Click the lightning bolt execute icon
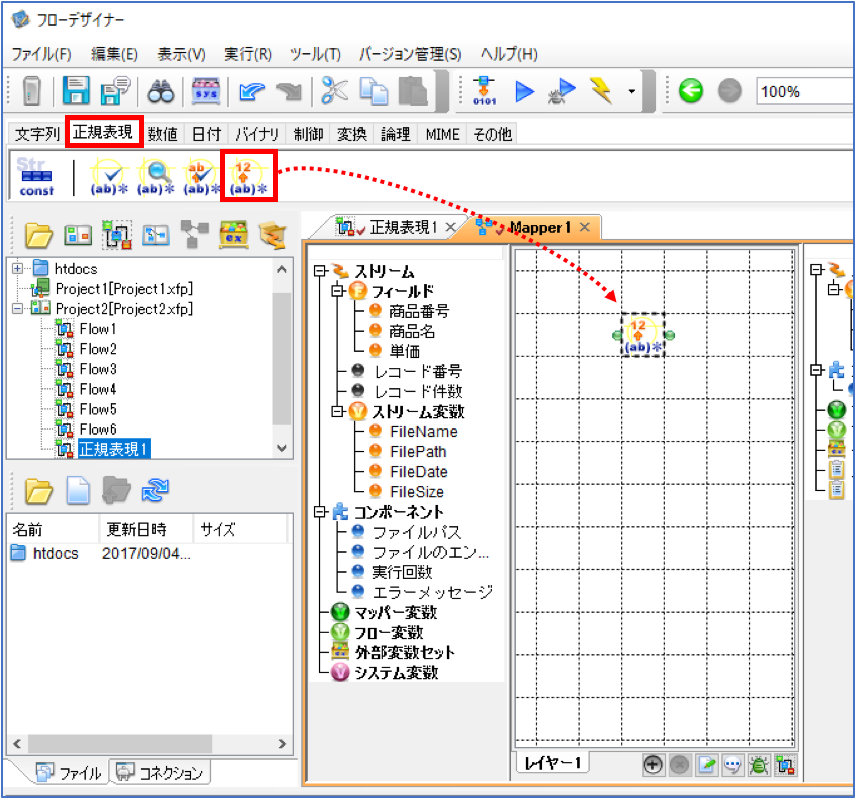This screenshot has width=855, height=799. [601, 91]
